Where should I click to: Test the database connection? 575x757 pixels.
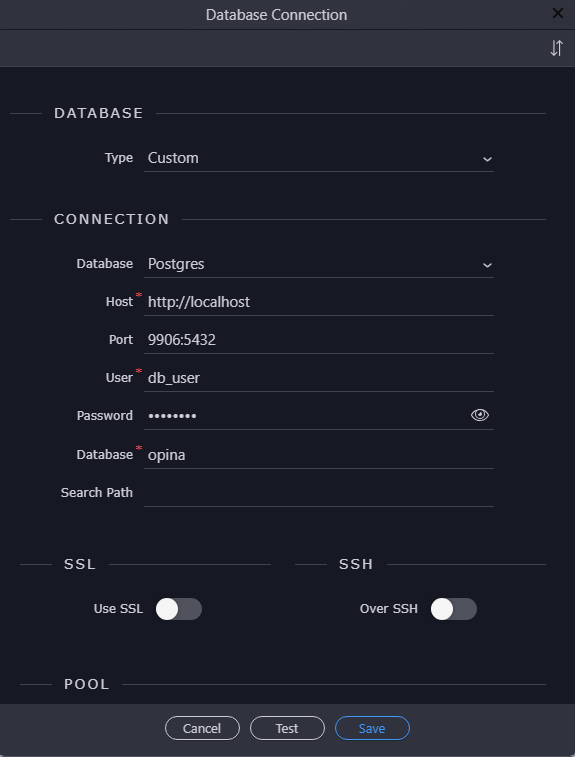[287, 728]
